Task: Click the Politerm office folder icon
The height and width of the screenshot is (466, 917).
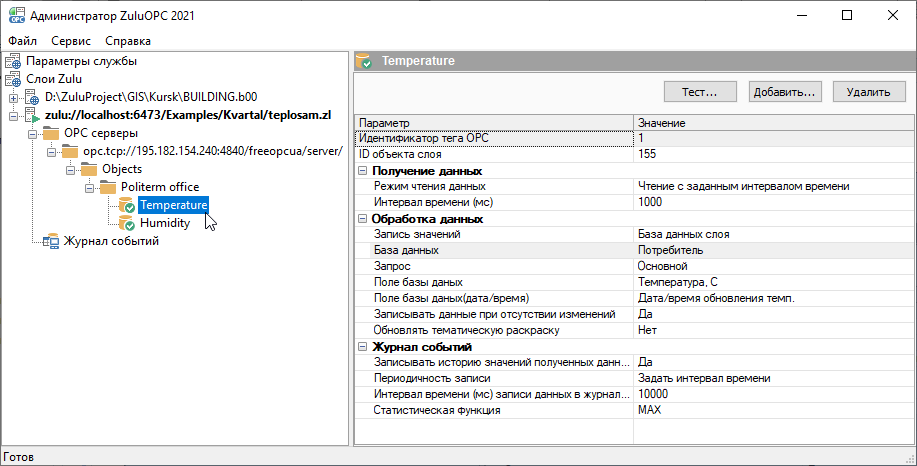Action: [108, 187]
